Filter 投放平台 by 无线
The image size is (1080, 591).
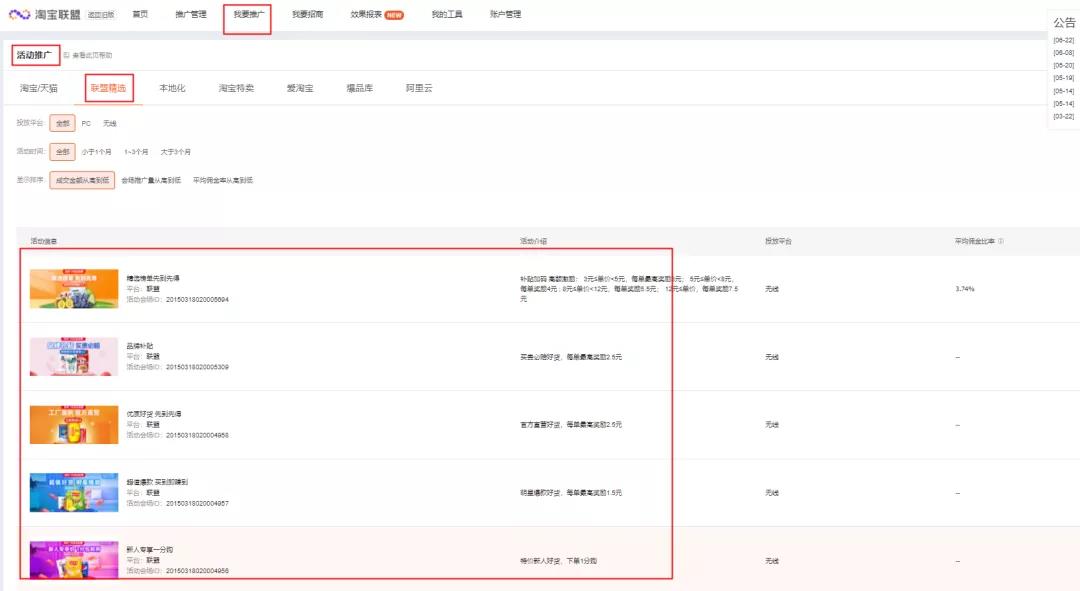coord(110,123)
